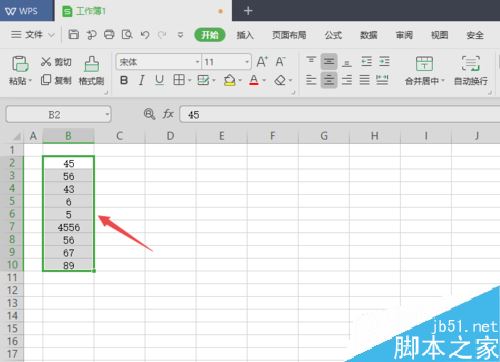
Task: Open the Formulas tab
Action: [333, 35]
